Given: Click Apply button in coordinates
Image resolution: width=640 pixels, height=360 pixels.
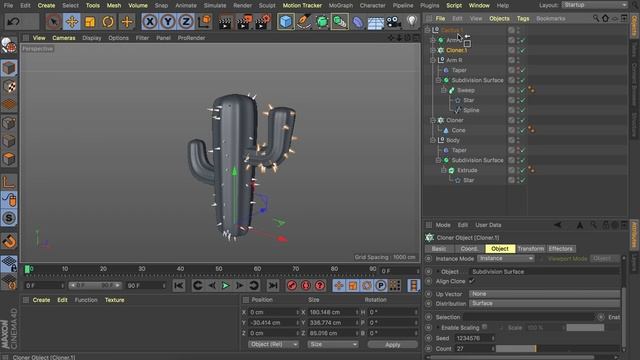Looking at the screenshot, I should 393,344.
